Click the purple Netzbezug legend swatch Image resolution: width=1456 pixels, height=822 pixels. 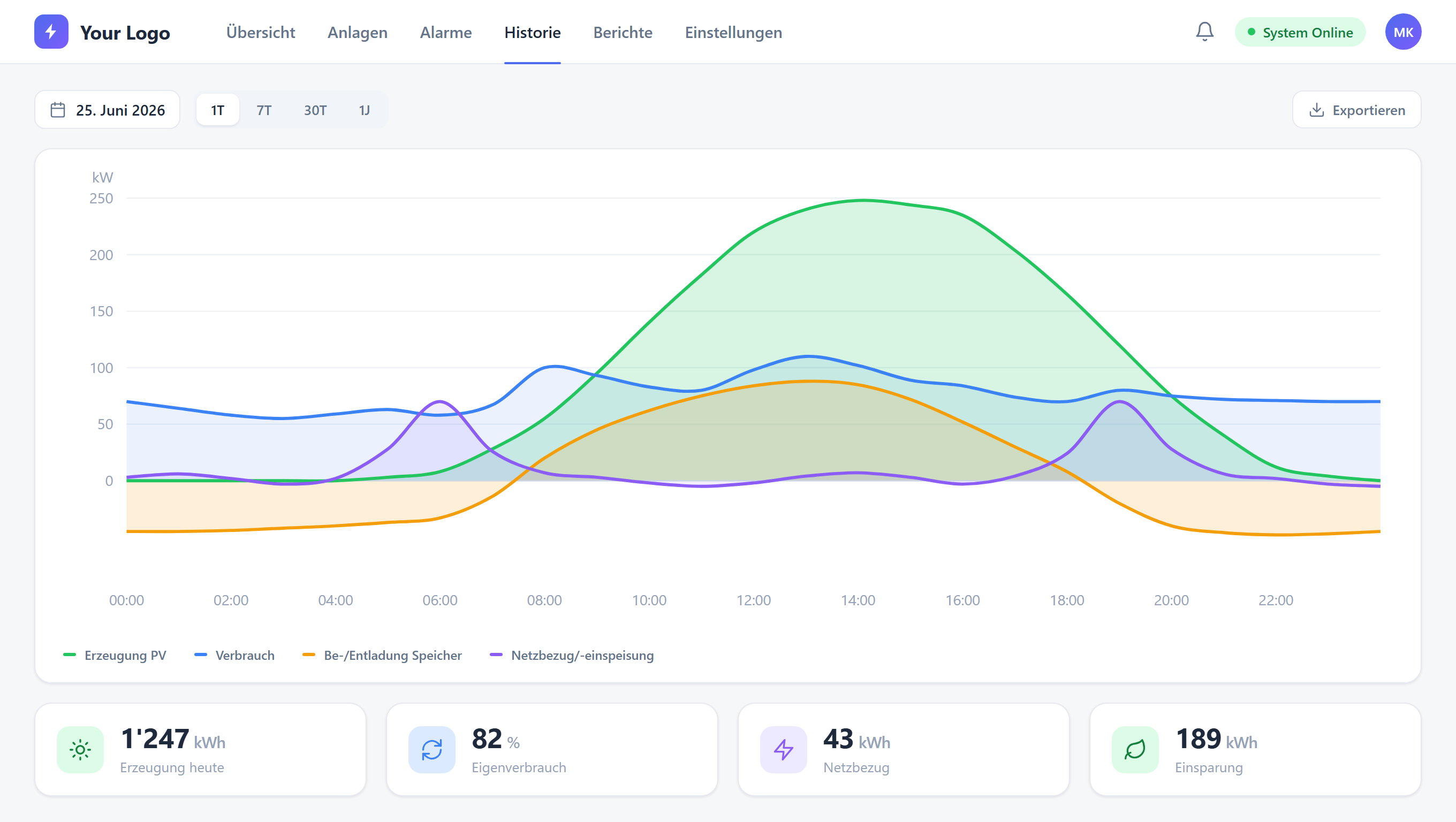pos(496,655)
